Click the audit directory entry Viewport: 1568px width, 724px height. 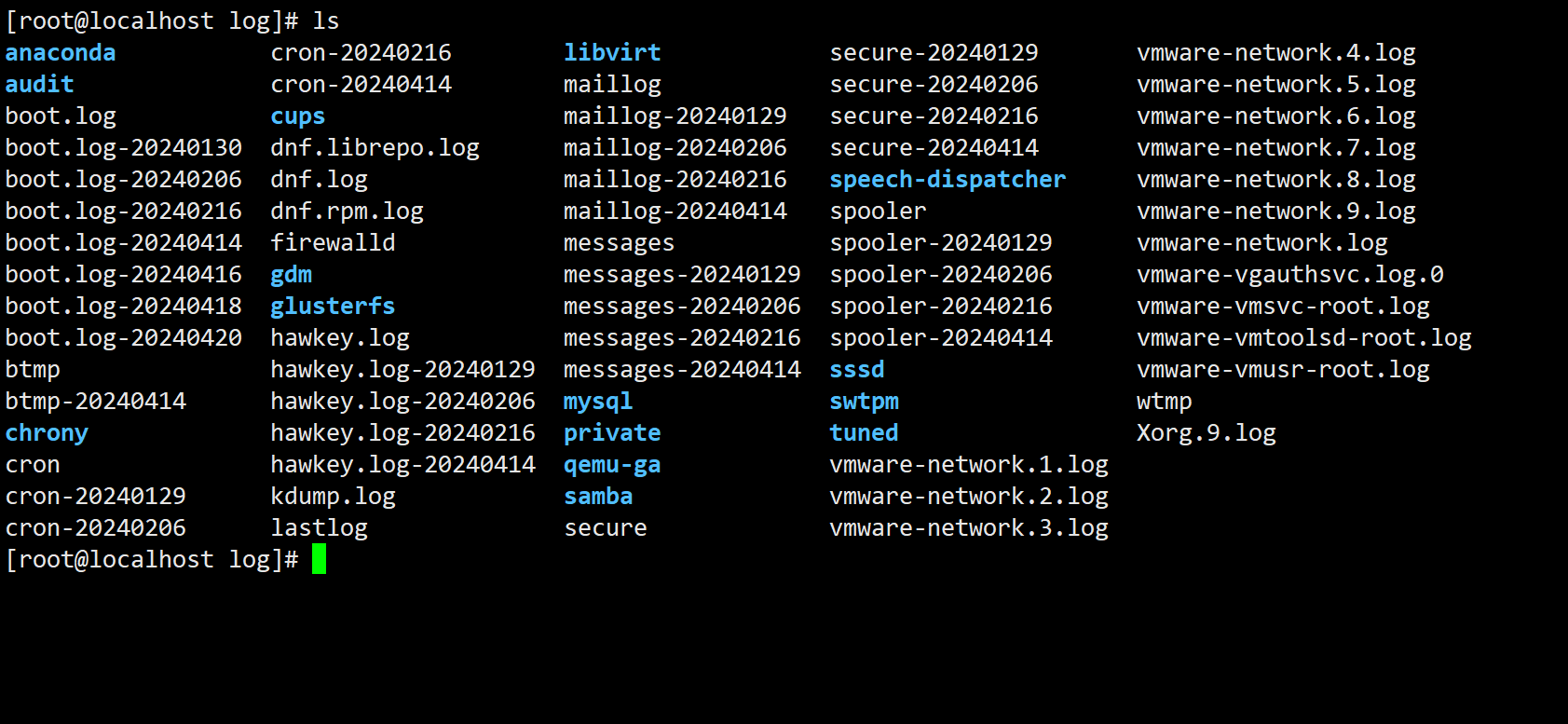(39, 85)
